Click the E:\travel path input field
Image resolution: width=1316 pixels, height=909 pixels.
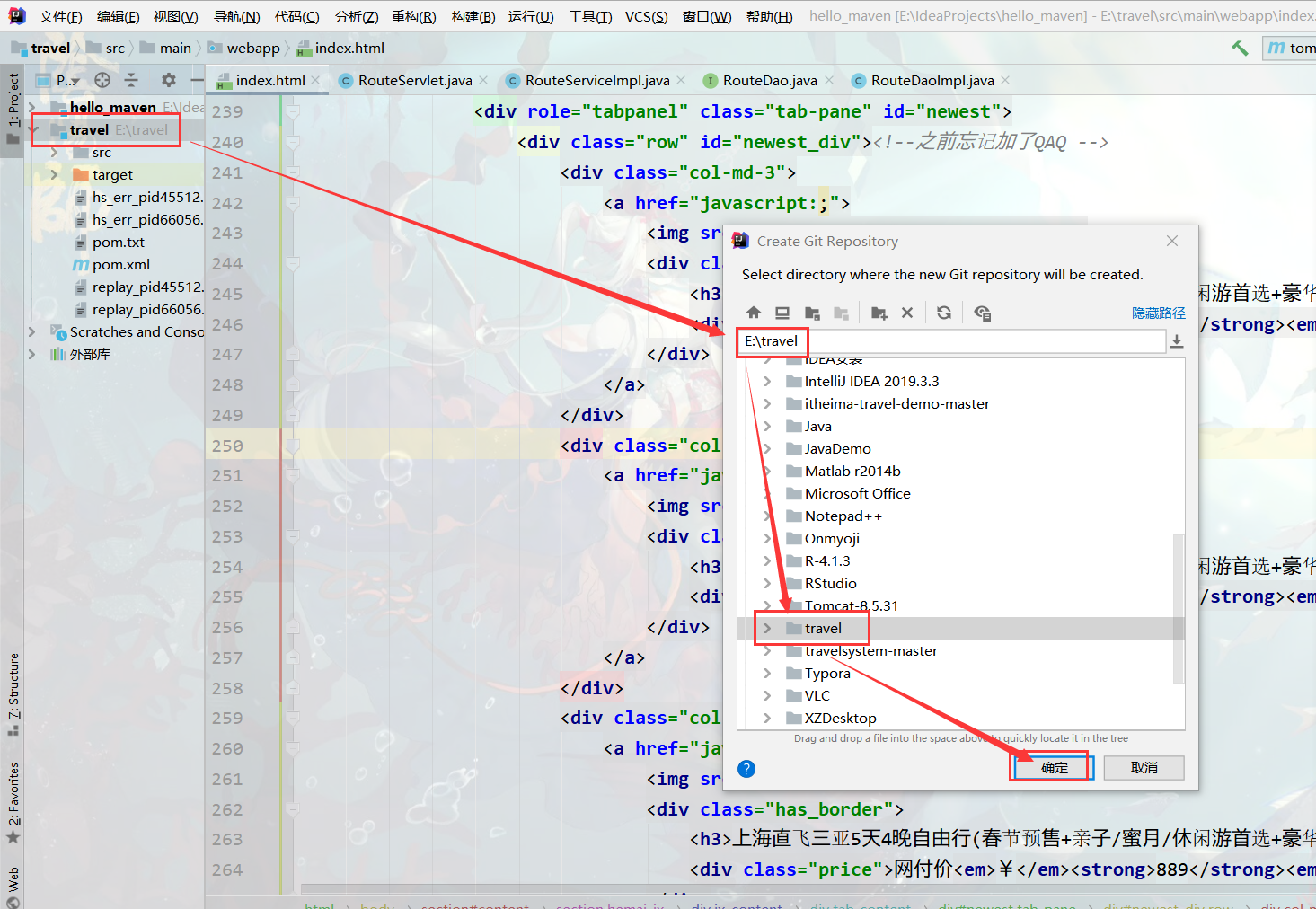point(951,341)
